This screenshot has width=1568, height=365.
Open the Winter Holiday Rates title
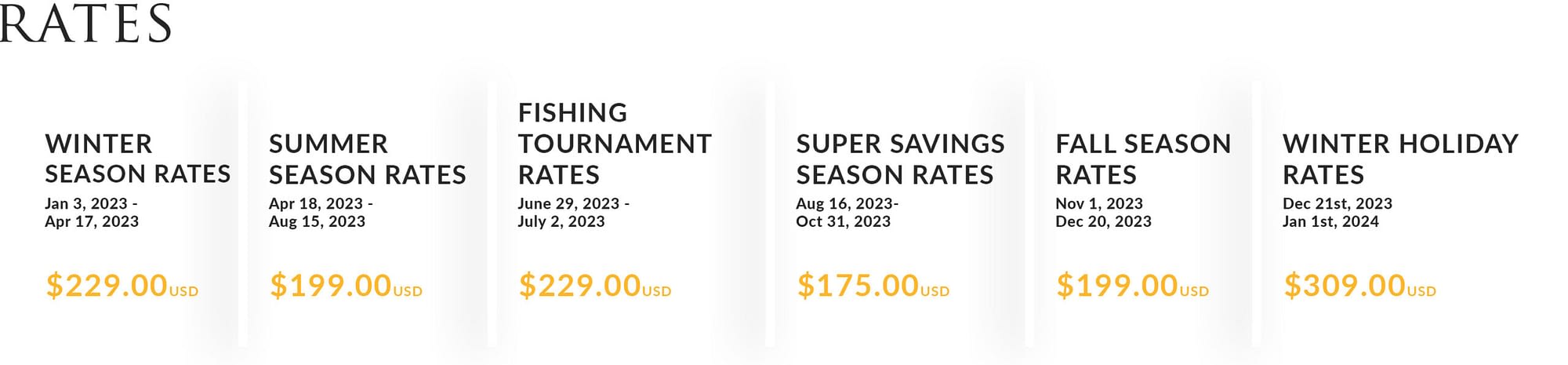pos(1401,159)
